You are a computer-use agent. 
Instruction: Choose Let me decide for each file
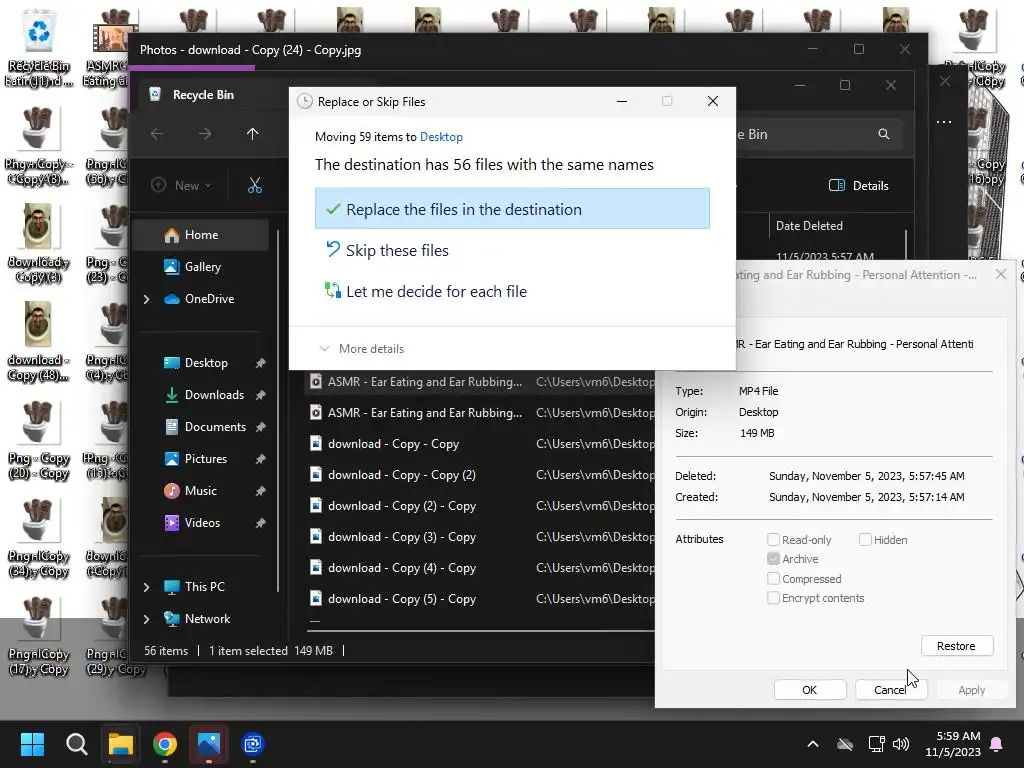[512, 291]
